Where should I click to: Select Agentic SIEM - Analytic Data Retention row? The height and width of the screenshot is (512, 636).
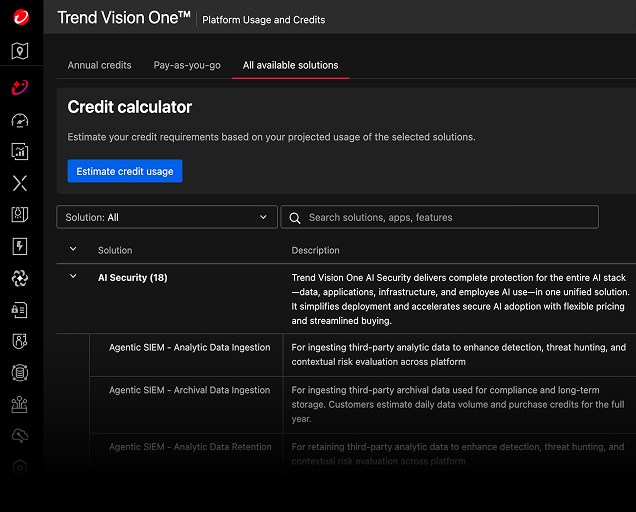click(190, 447)
